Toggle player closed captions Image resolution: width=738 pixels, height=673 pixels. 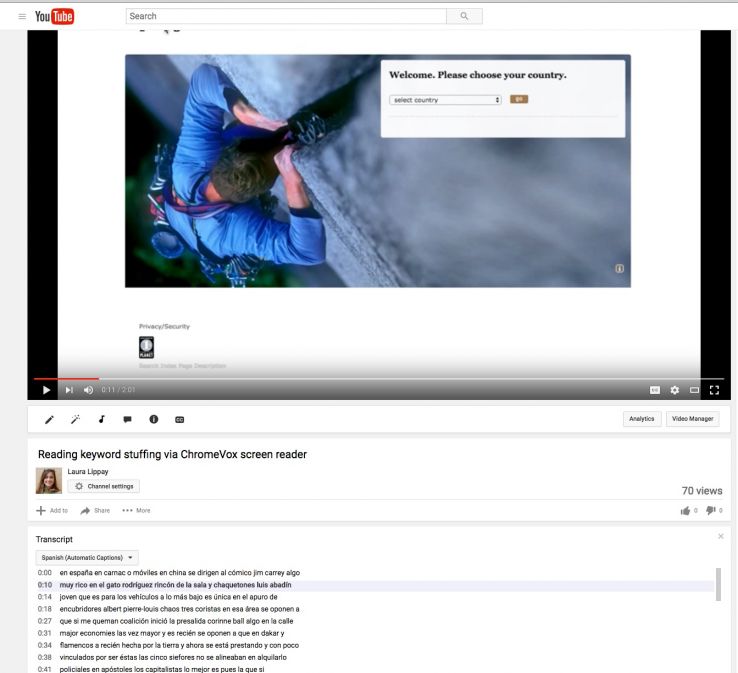[655, 390]
